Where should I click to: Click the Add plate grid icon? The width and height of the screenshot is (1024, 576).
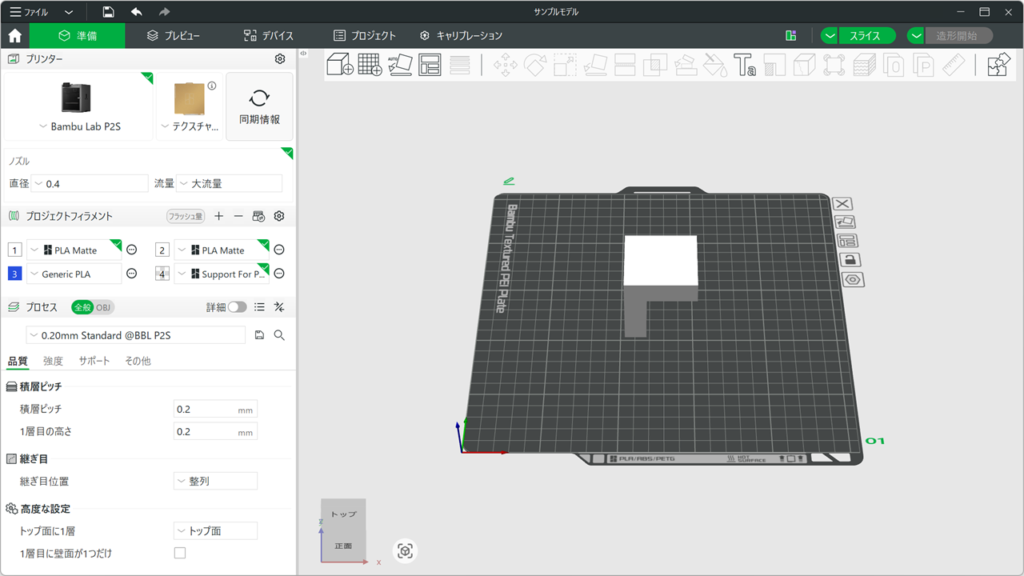(x=370, y=65)
